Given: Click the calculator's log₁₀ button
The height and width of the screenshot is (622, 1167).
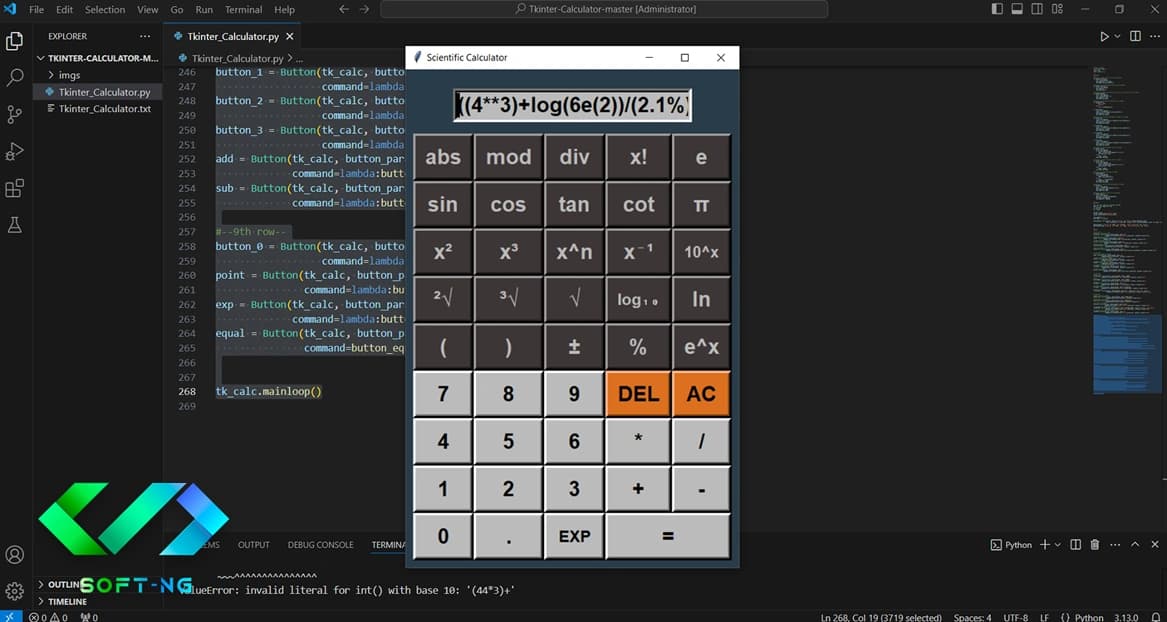Looking at the screenshot, I should coord(638,300).
